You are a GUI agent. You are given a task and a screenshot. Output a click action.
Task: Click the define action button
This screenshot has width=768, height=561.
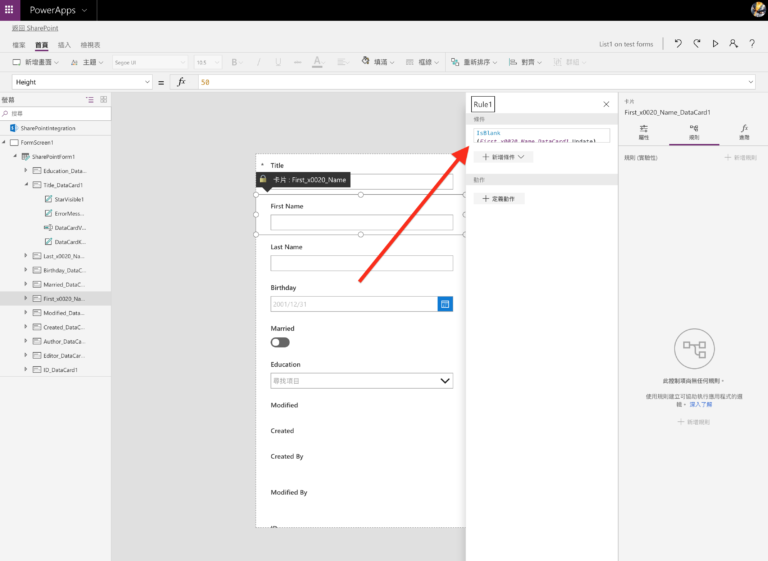[499, 198]
